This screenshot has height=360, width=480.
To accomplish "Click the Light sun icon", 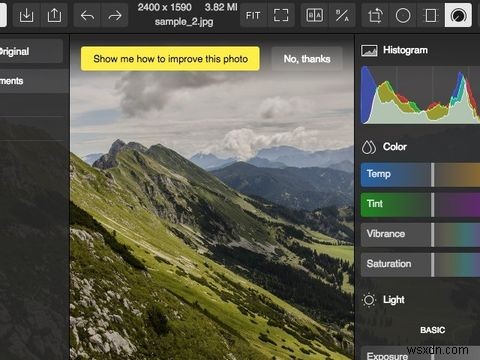I will click(369, 300).
